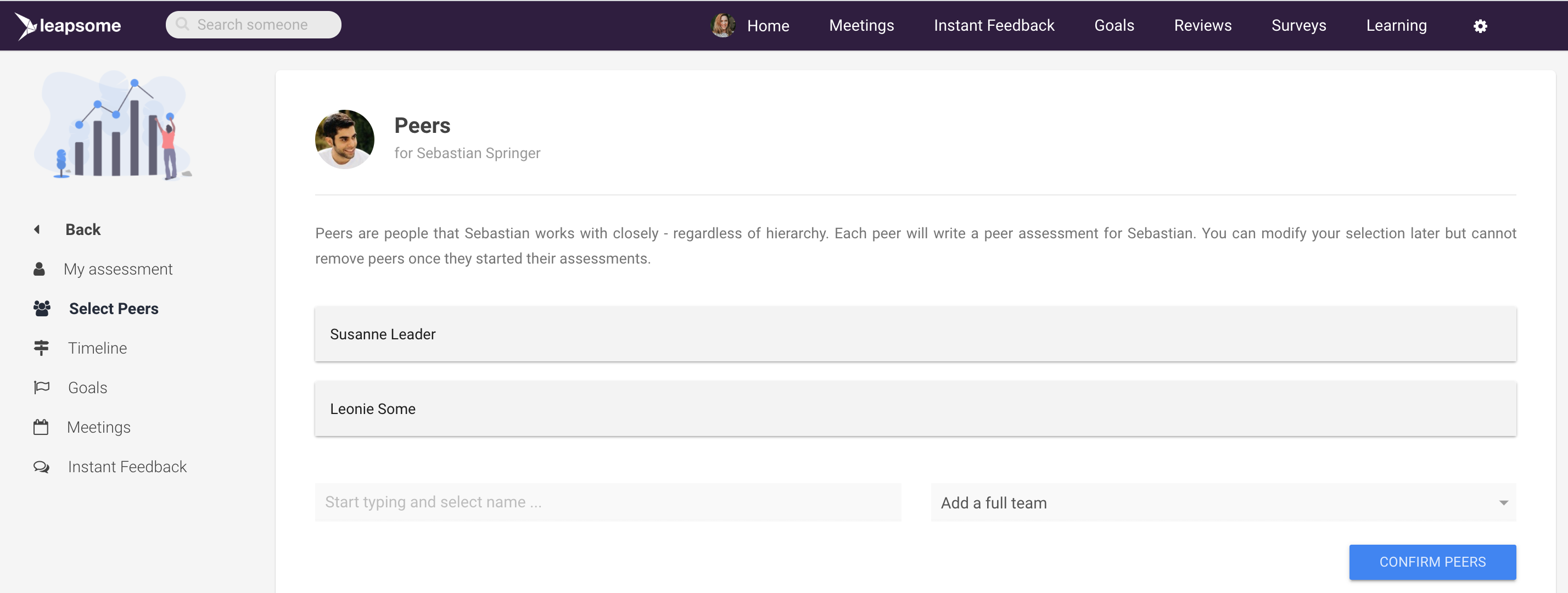This screenshot has height=593, width=1568.
Task: Open Meetings in the sidebar
Action: [99, 427]
